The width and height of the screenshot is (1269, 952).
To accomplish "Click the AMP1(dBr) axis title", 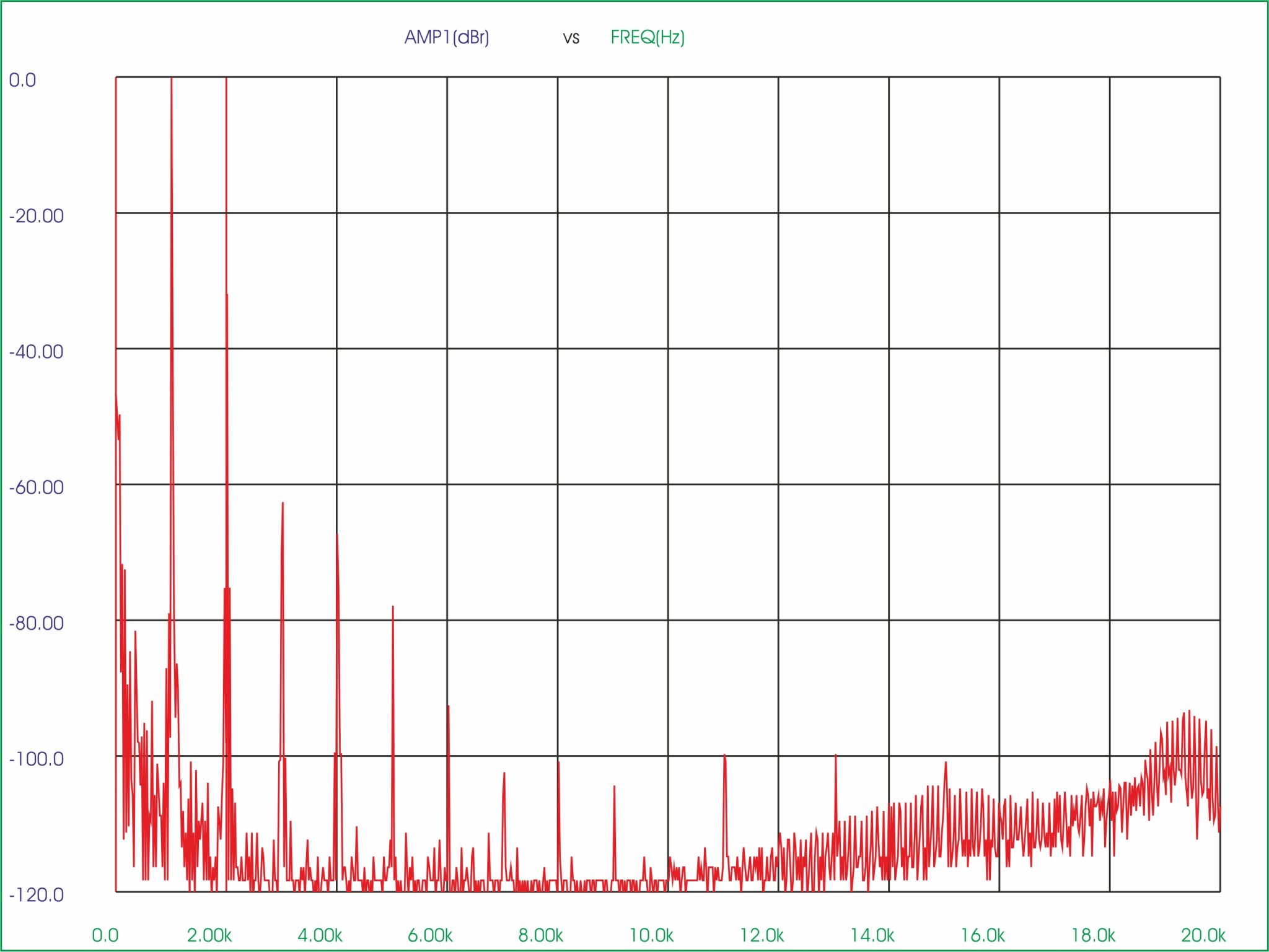I will point(447,38).
